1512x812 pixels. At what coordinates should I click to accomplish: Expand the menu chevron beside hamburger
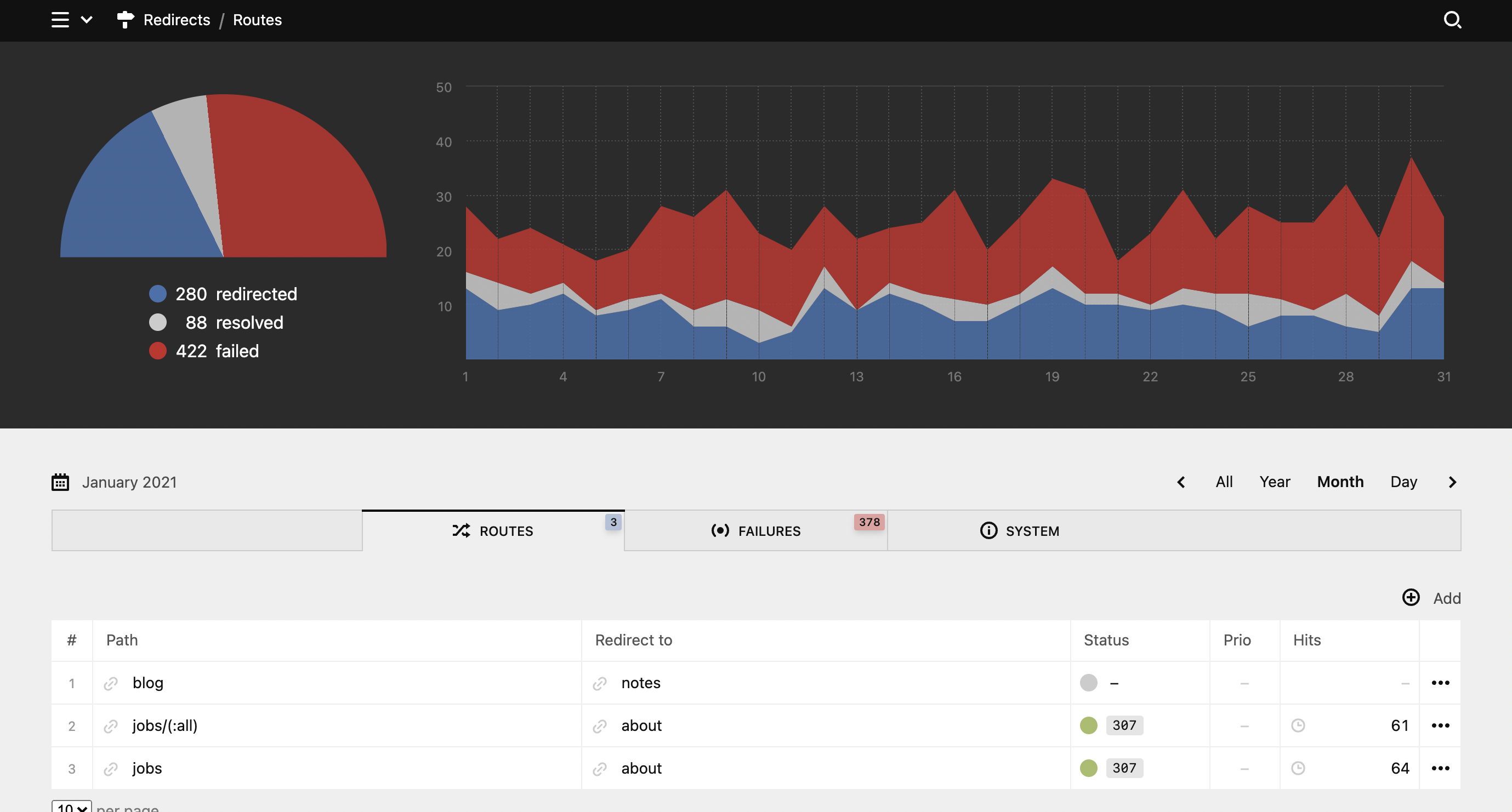click(86, 20)
